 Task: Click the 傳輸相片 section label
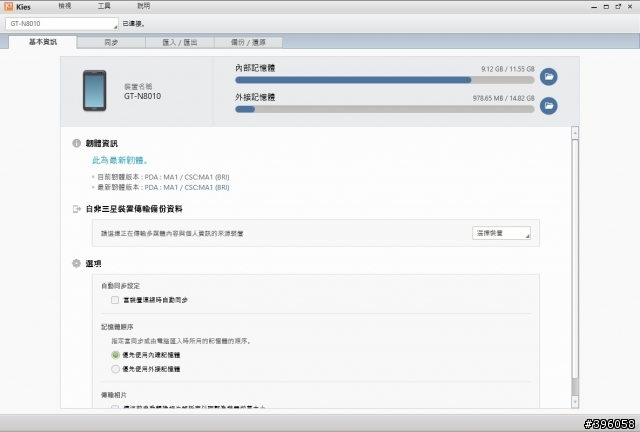[114, 395]
